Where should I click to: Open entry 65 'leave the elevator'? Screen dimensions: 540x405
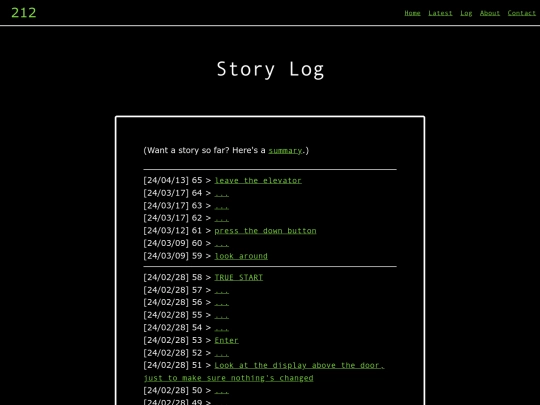coord(258,180)
